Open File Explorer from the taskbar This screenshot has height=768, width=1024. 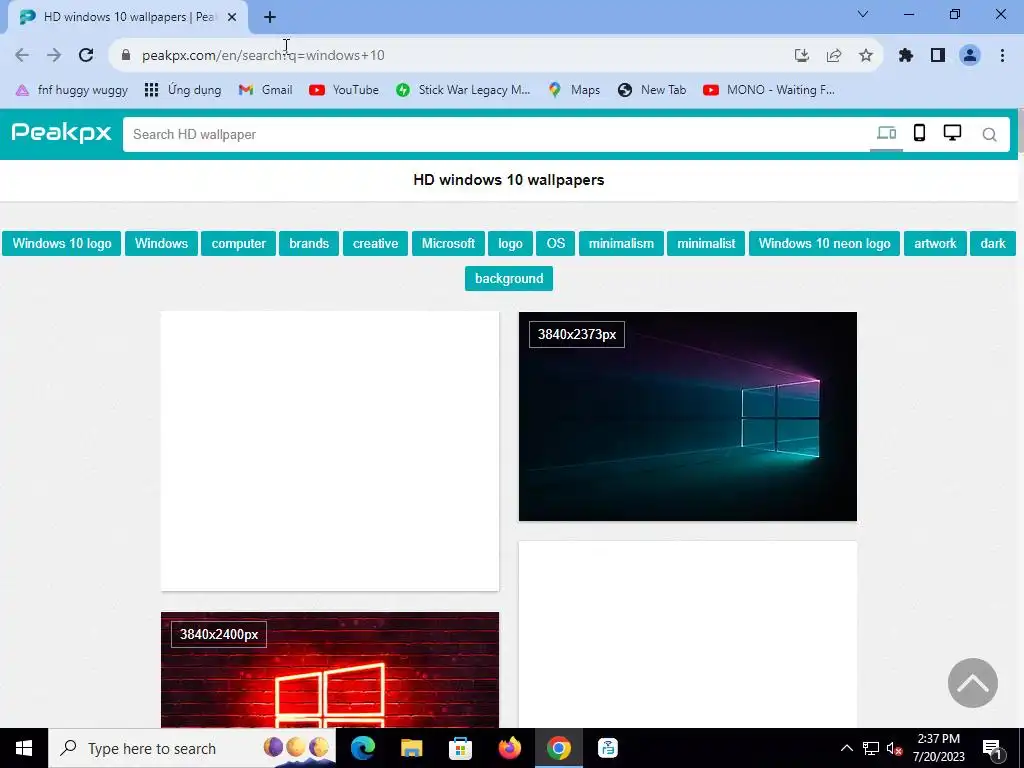pos(411,748)
